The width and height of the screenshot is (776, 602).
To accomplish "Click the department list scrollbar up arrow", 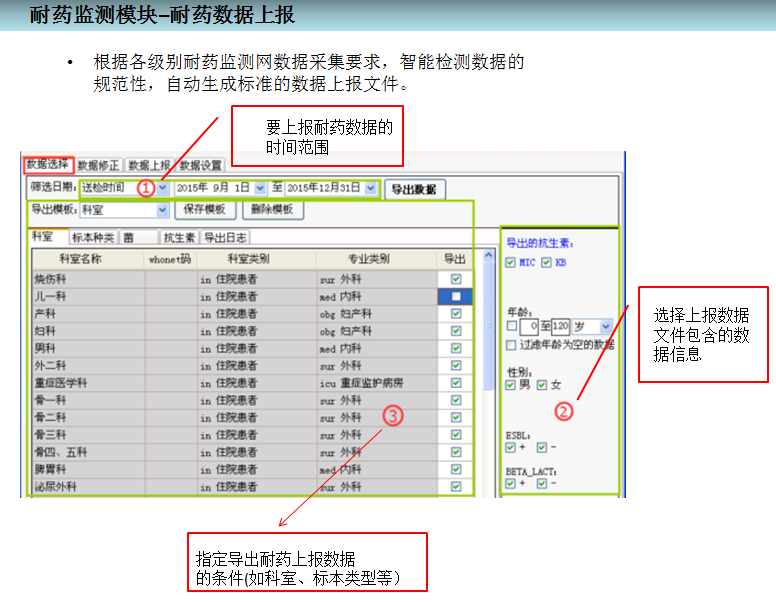I will (489, 256).
